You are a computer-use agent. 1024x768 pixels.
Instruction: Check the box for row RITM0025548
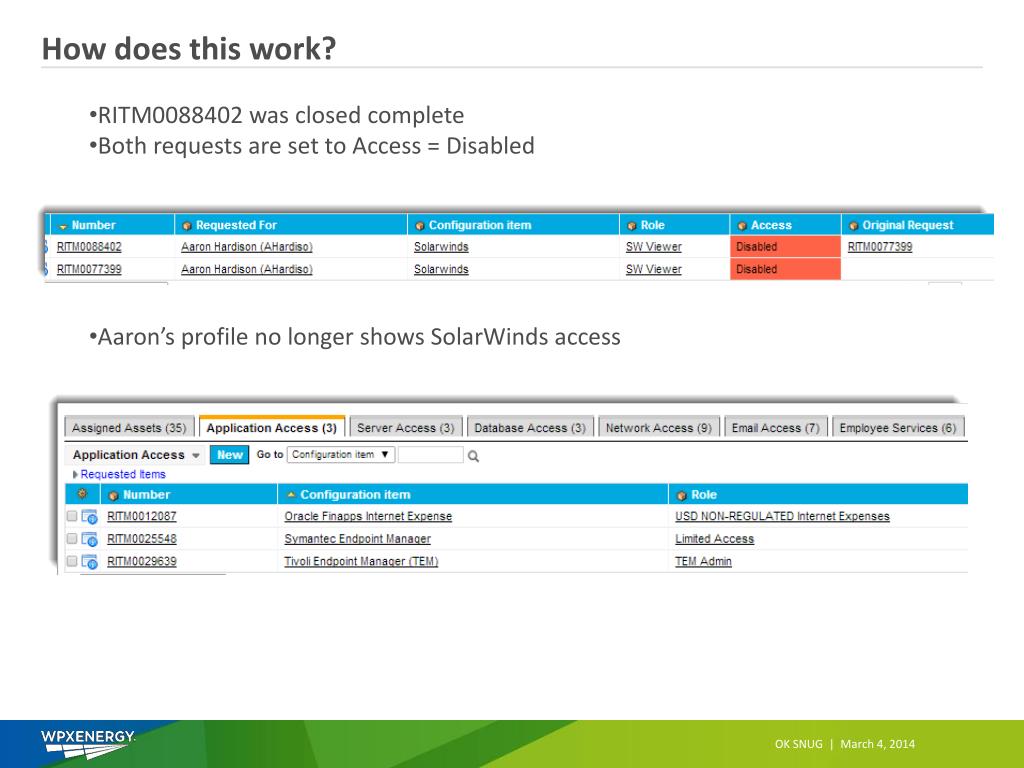click(72, 538)
